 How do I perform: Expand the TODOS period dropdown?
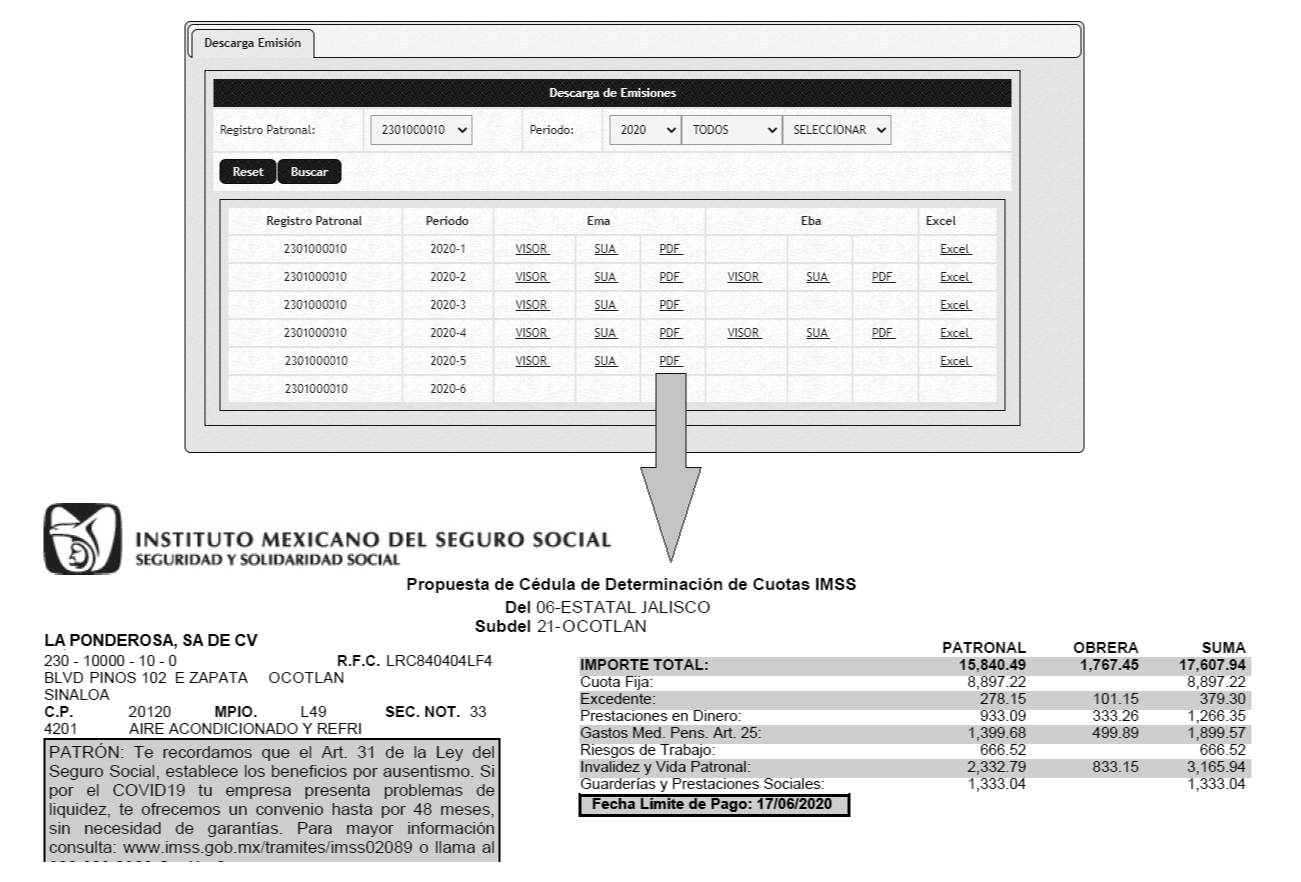730,130
